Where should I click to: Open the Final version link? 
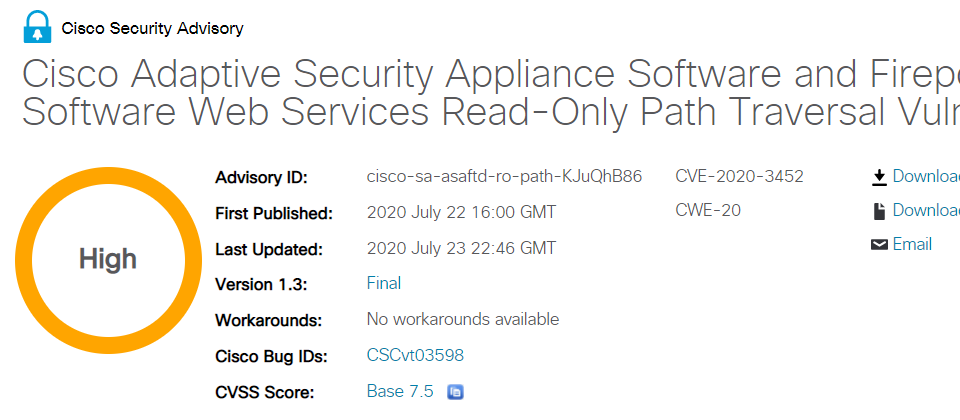pos(384,283)
